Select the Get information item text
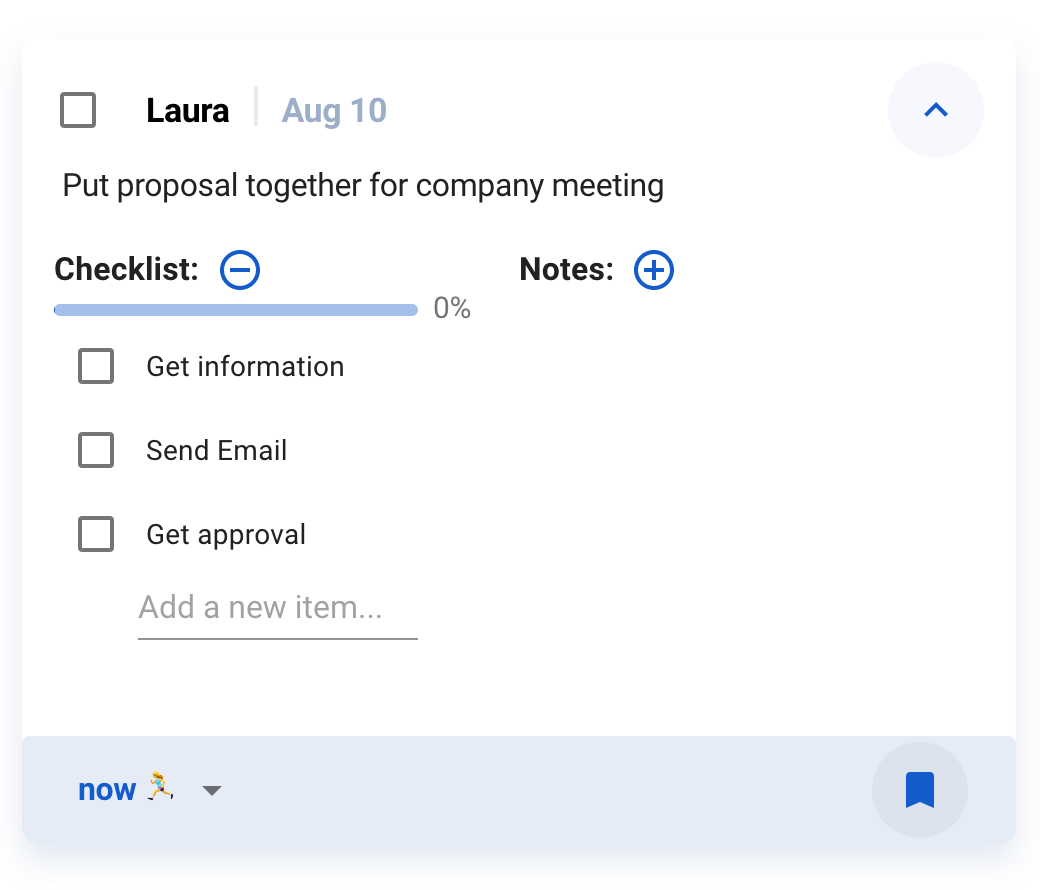 coord(245,367)
